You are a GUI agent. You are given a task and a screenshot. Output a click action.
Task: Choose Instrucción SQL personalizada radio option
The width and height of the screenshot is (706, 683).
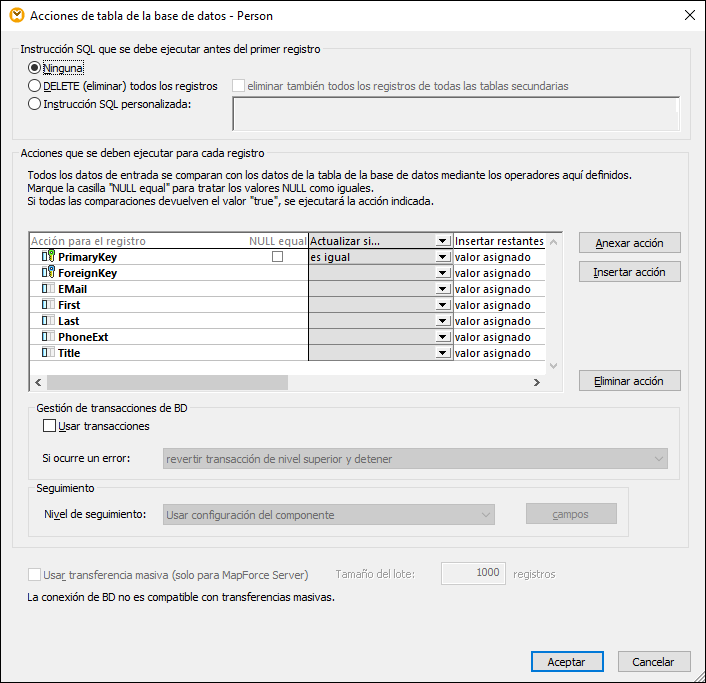36,103
